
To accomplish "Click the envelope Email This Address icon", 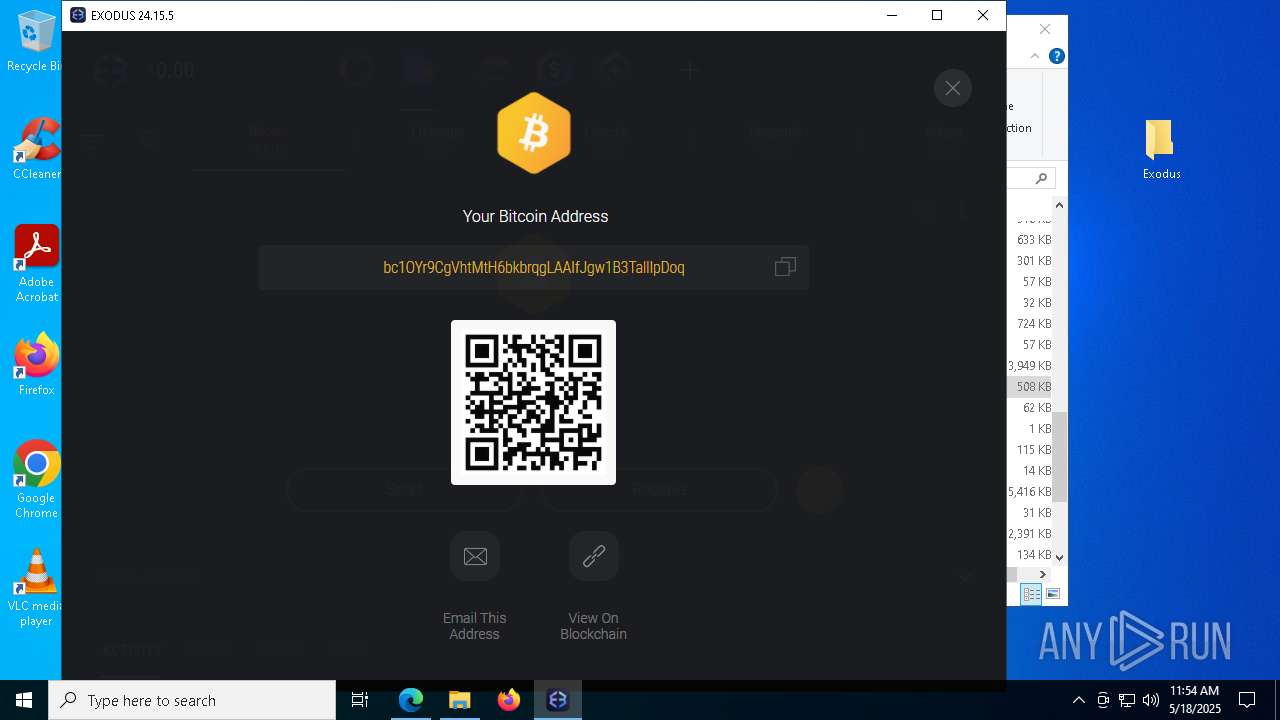I will 475,556.
